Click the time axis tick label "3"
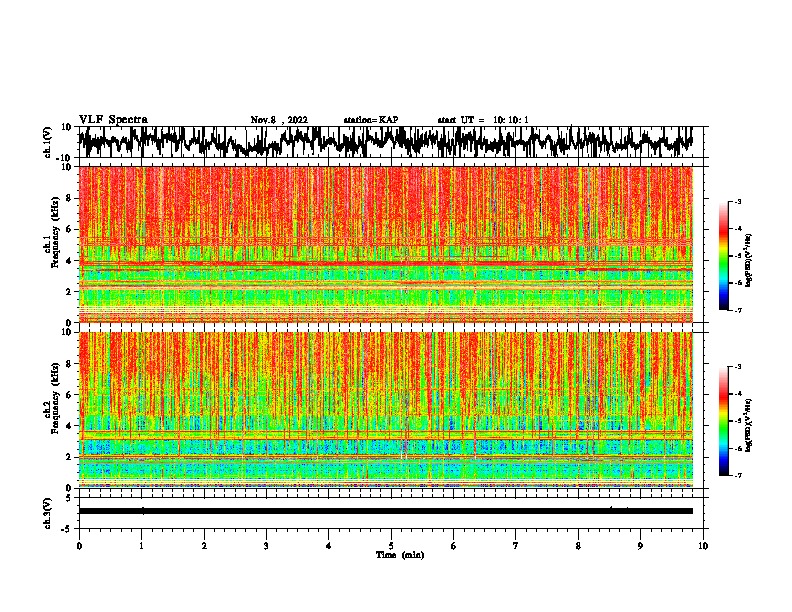Viewport: 792px width, 612px height. (x=266, y=546)
